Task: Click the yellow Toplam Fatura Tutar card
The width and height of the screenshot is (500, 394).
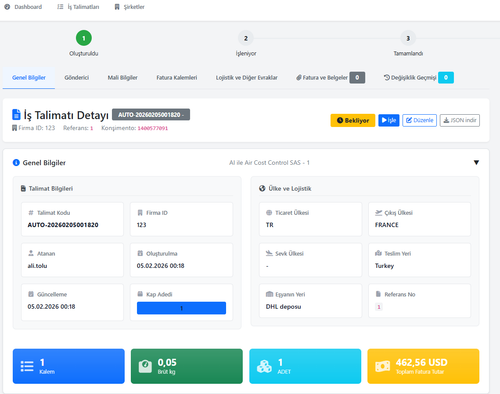Action: click(x=423, y=366)
